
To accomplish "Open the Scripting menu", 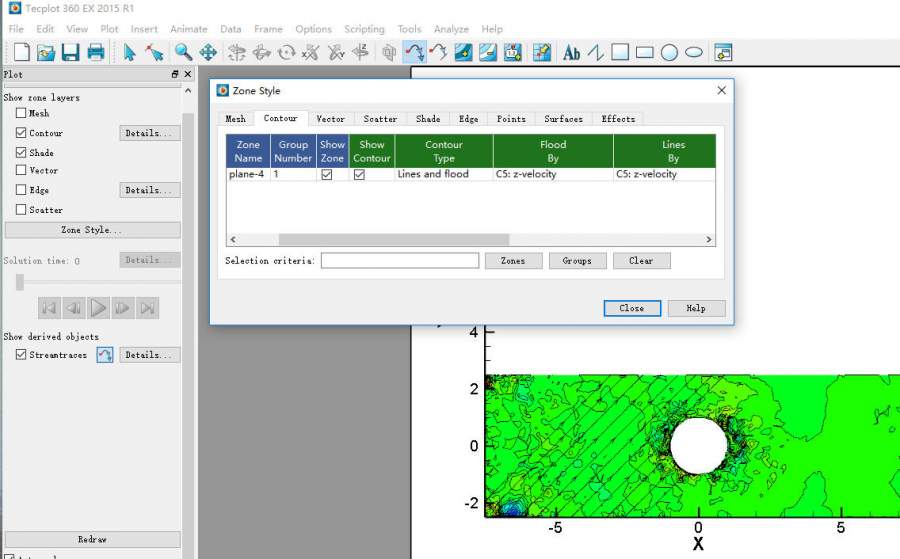I will (364, 29).
